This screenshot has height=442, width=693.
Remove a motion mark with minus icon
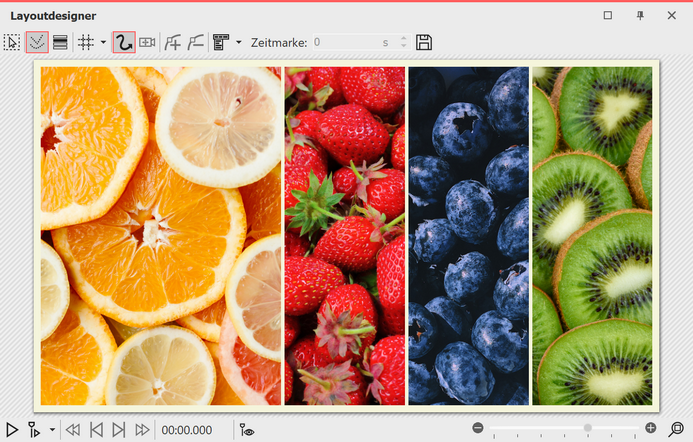click(x=198, y=42)
